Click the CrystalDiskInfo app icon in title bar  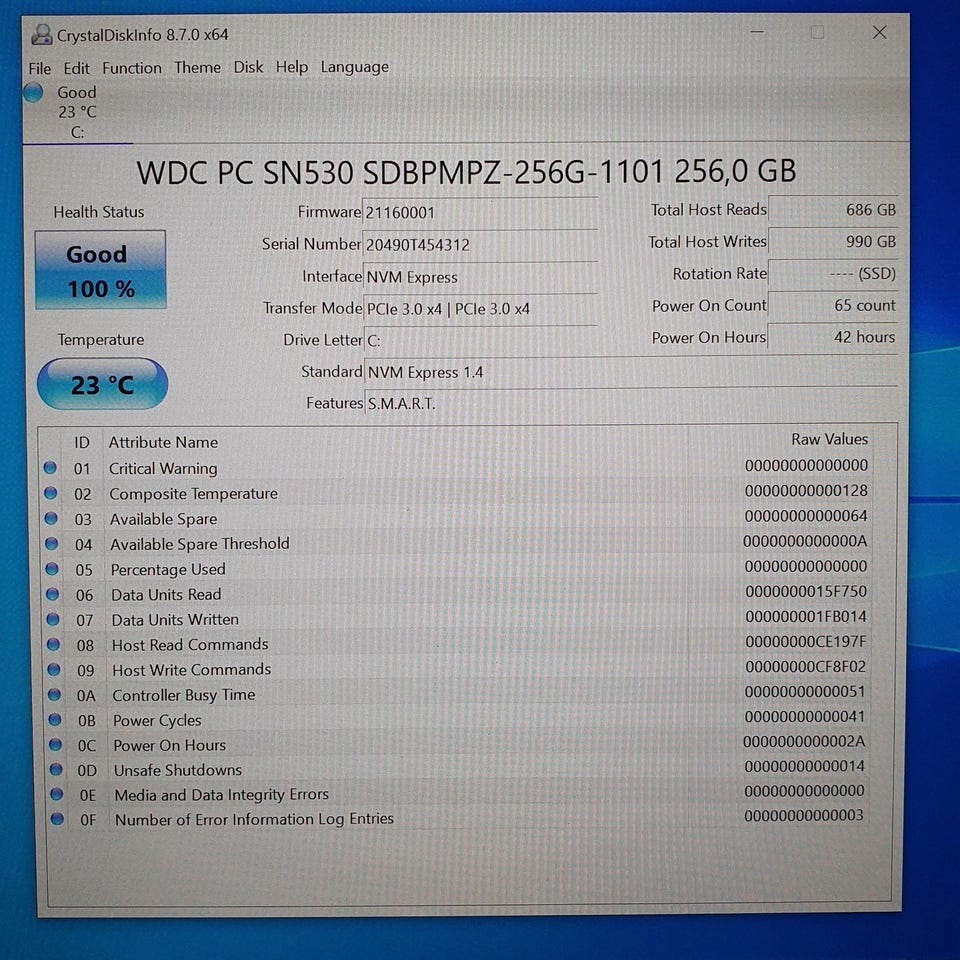[x=42, y=34]
